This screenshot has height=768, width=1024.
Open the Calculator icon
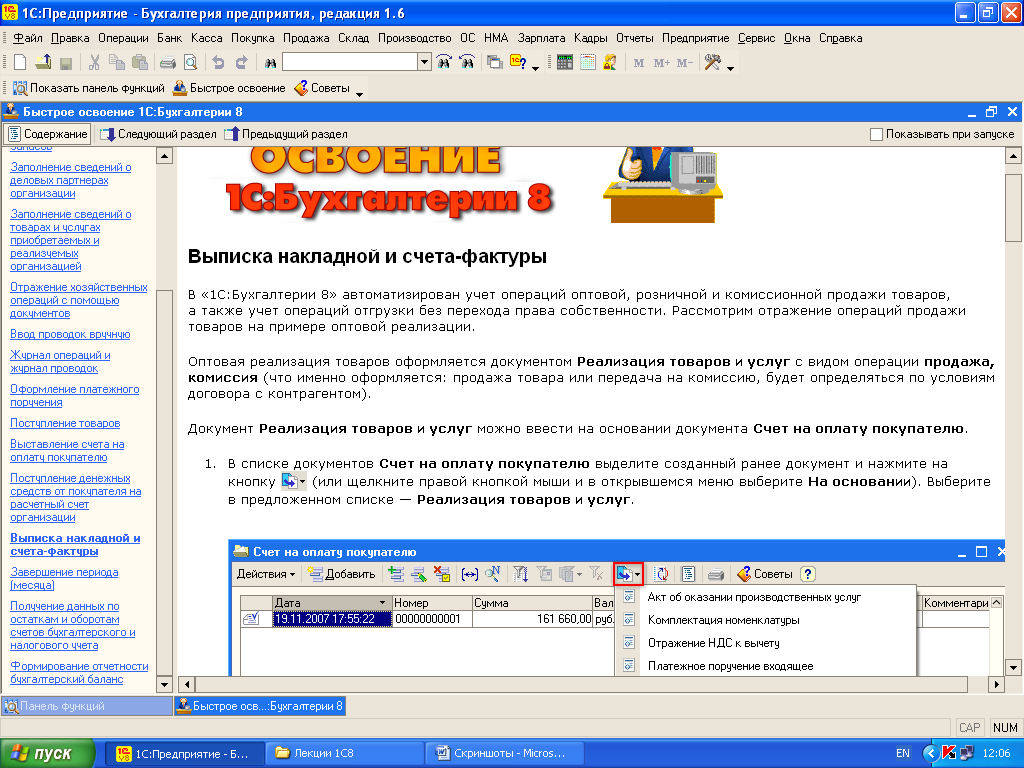click(x=565, y=63)
